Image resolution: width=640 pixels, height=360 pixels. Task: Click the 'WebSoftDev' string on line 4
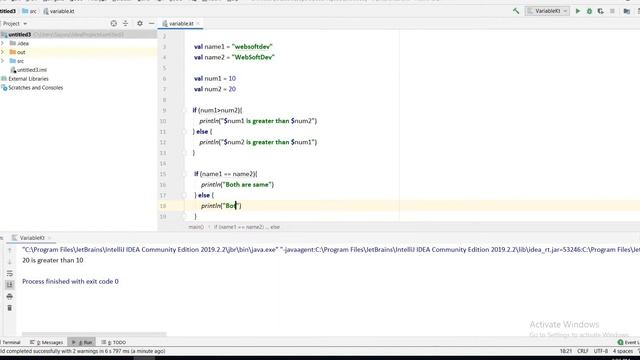(253, 57)
